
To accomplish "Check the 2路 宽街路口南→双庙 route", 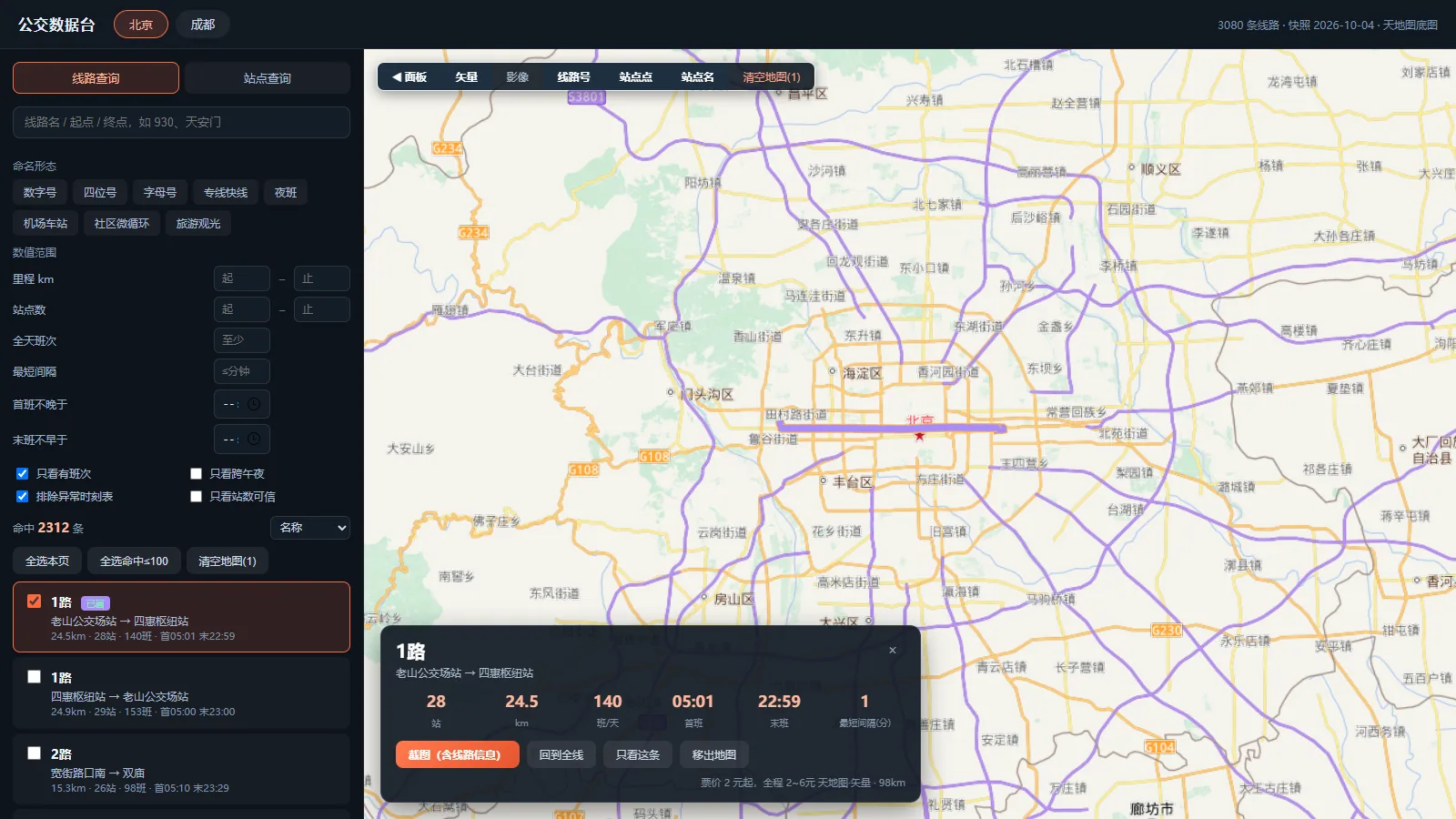I will tap(34, 753).
